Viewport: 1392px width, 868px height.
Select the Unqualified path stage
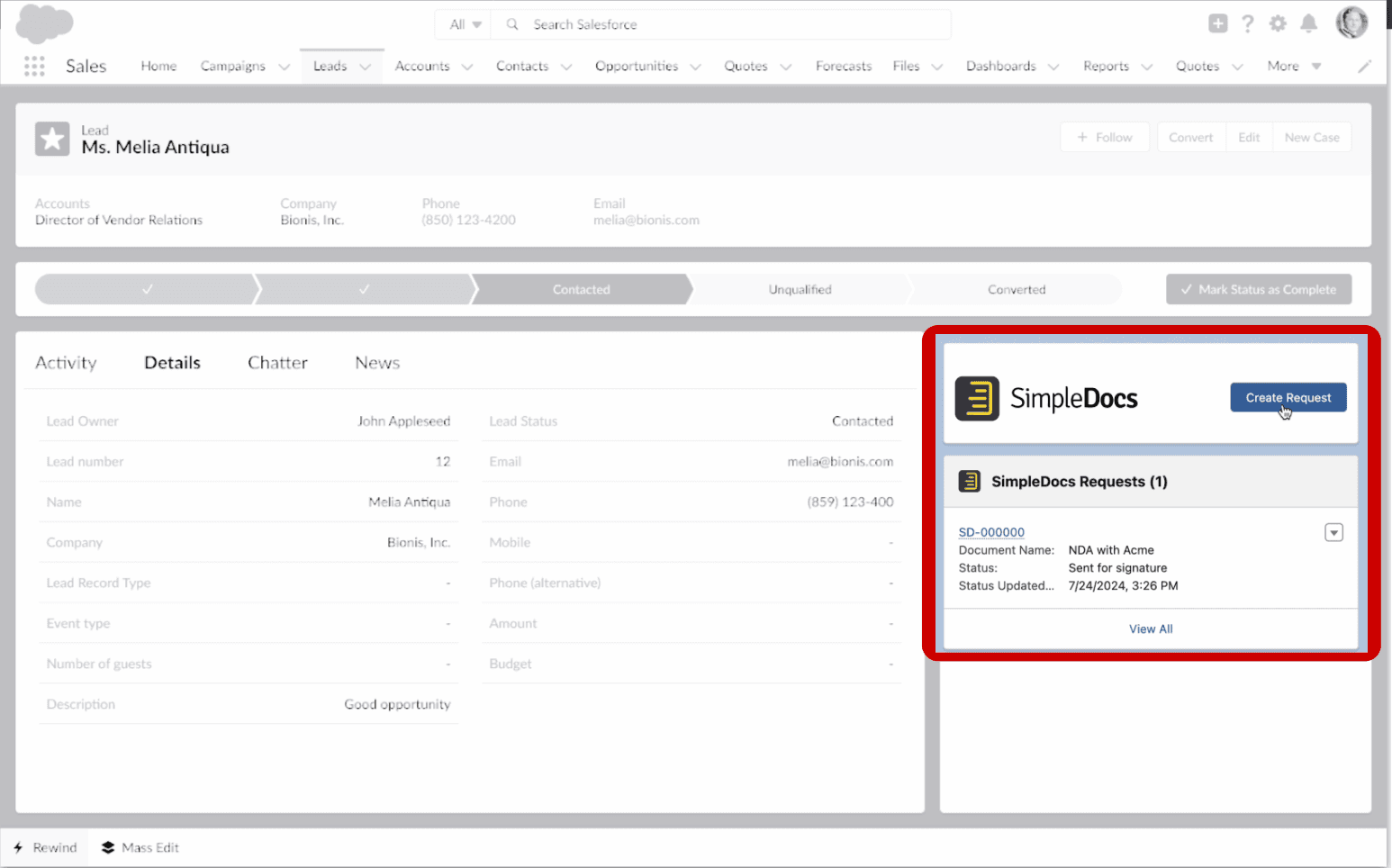point(800,289)
